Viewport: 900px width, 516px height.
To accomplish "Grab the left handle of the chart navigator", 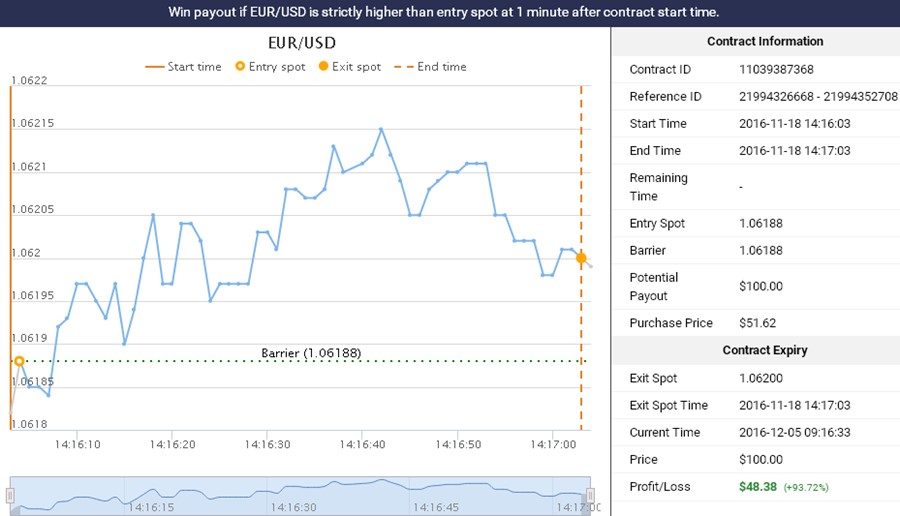I will [11, 495].
